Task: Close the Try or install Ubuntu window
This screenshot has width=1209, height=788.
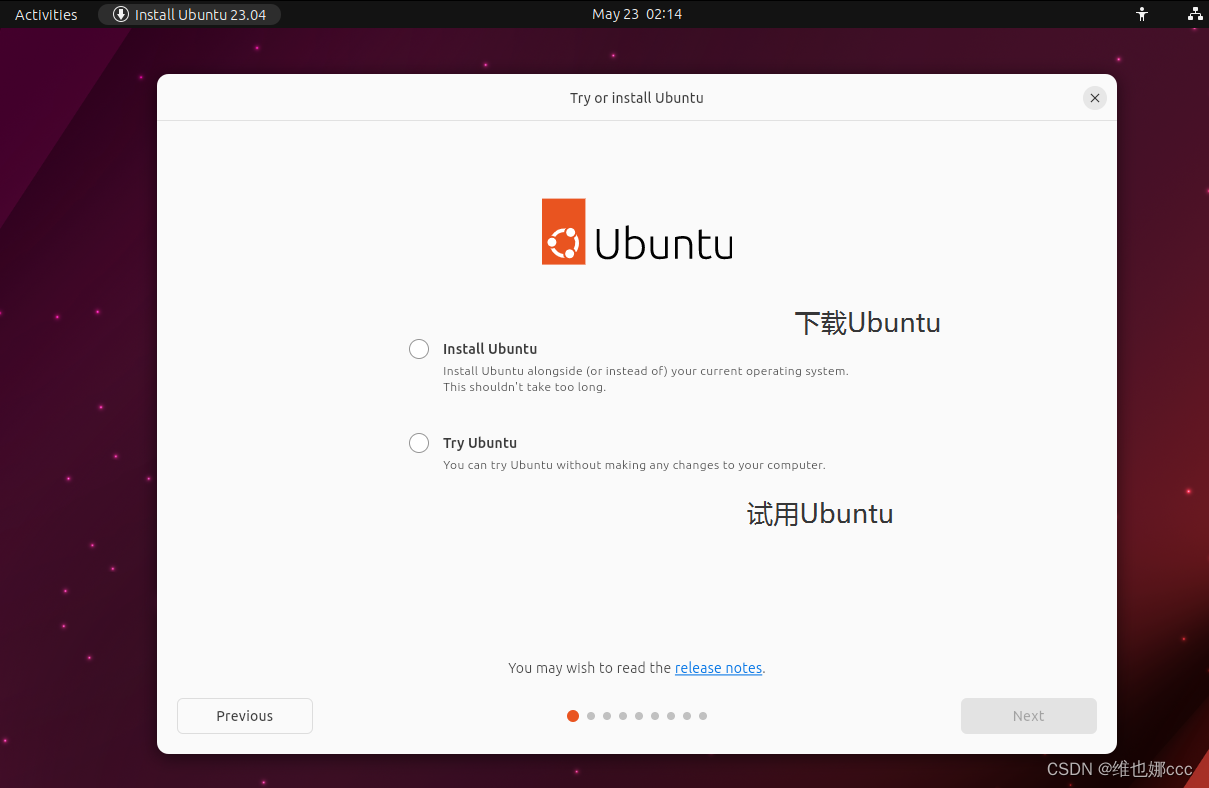Action: coord(1094,98)
